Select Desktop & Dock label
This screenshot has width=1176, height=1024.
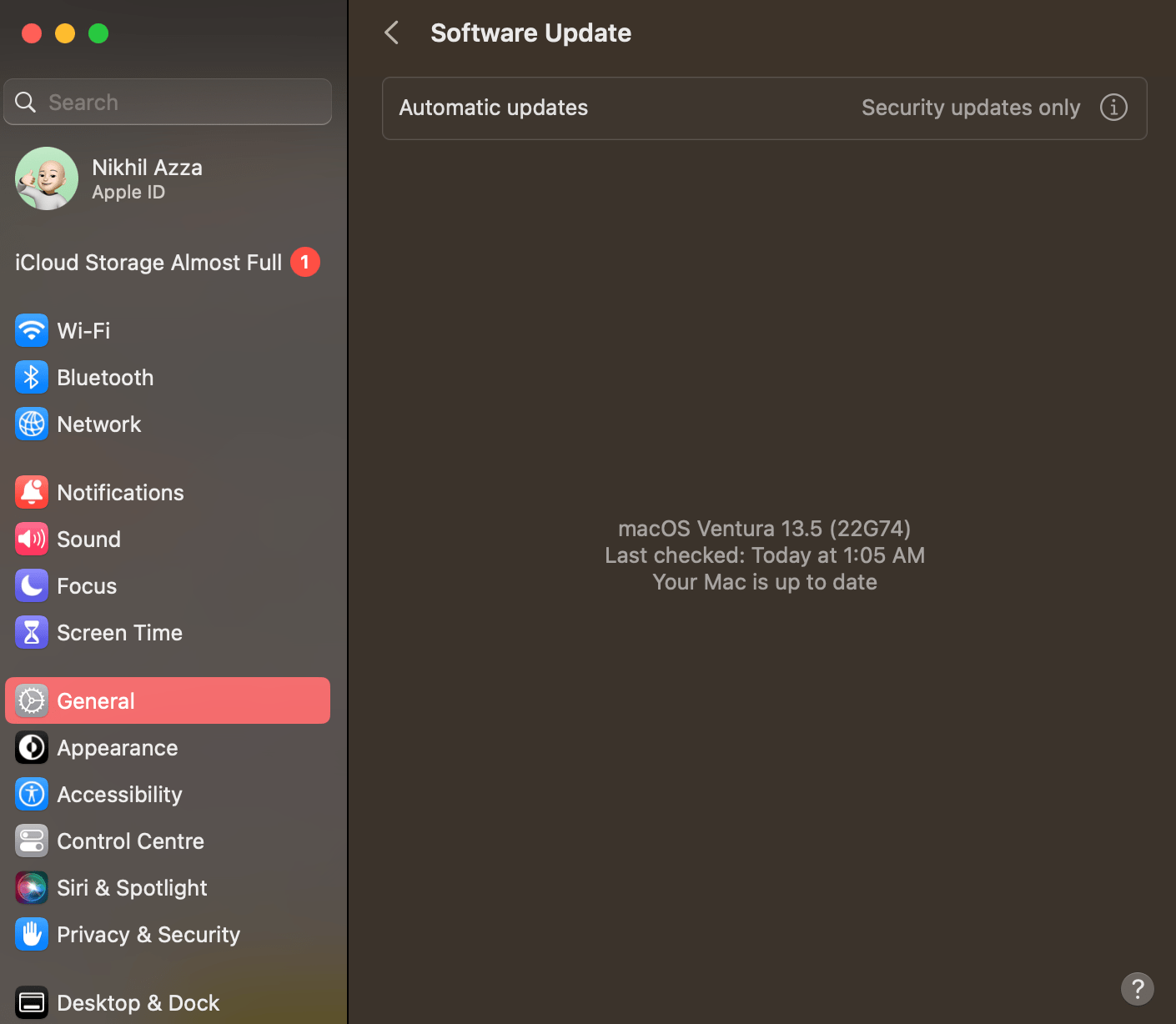(x=138, y=1003)
